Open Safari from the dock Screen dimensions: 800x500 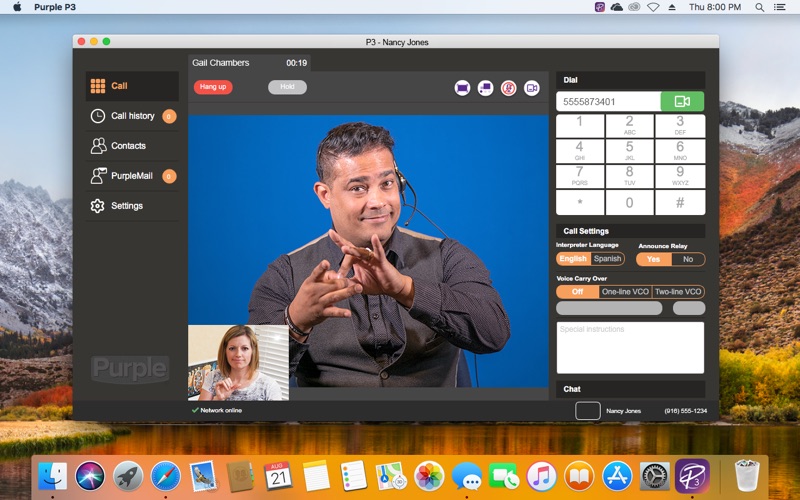(x=165, y=476)
